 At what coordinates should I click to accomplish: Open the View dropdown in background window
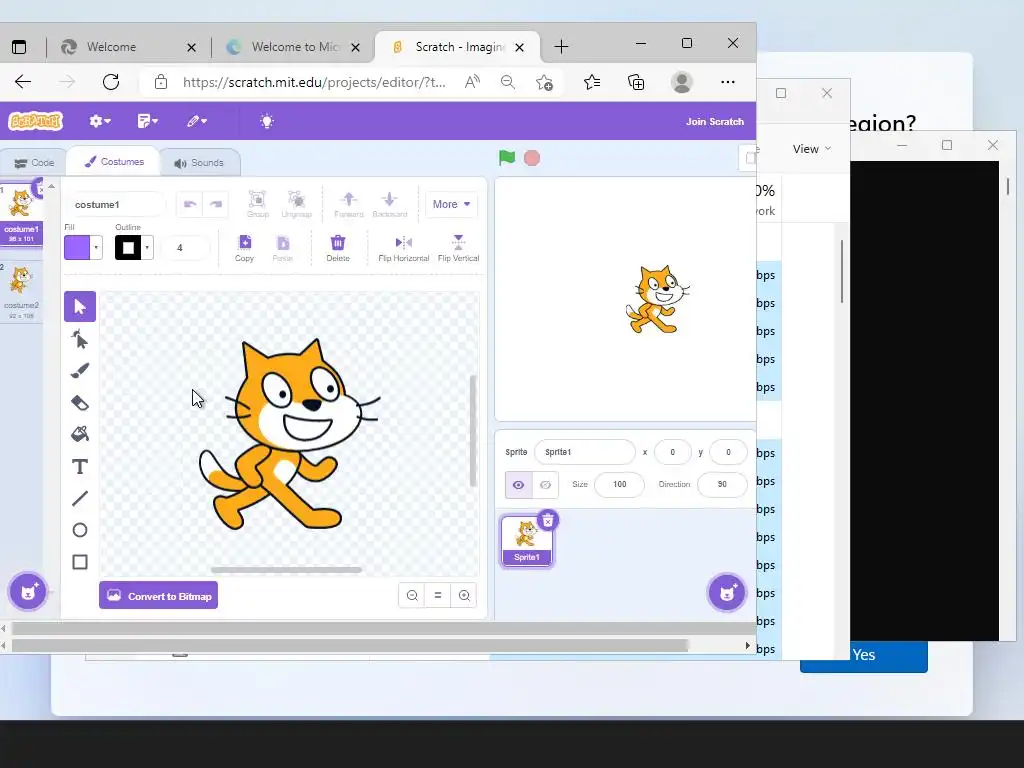coord(812,149)
